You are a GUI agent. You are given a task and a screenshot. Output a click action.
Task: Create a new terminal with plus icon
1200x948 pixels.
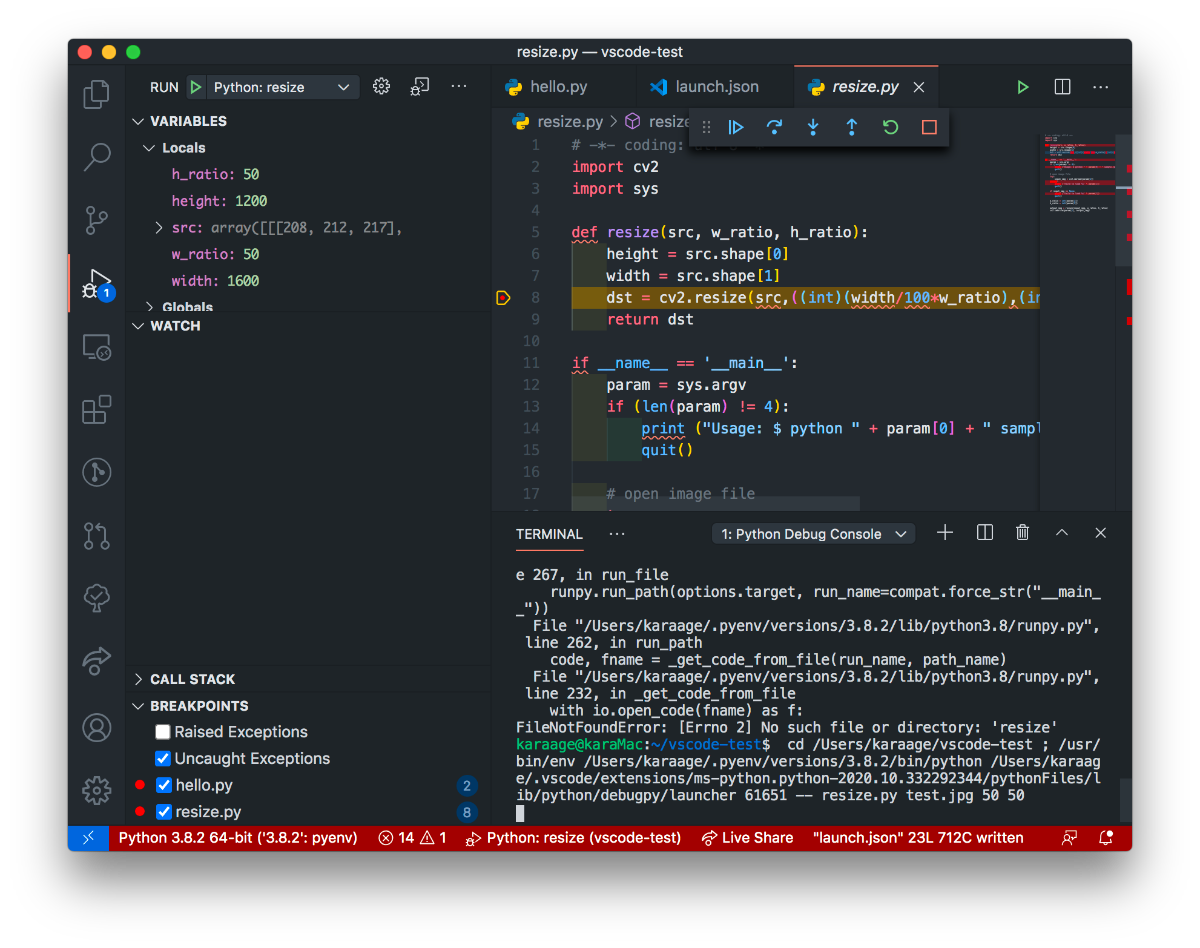(944, 533)
